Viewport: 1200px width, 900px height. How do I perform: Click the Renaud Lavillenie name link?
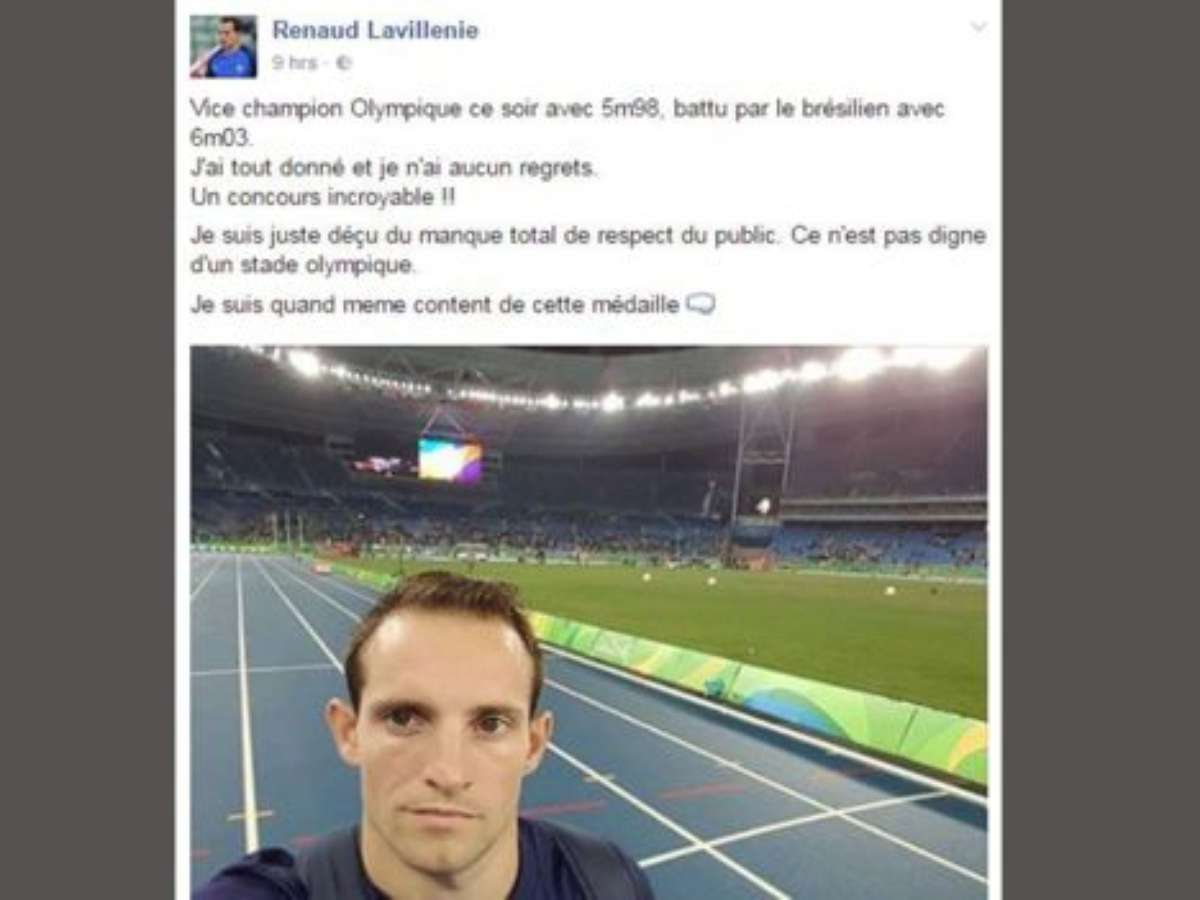[375, 31]
